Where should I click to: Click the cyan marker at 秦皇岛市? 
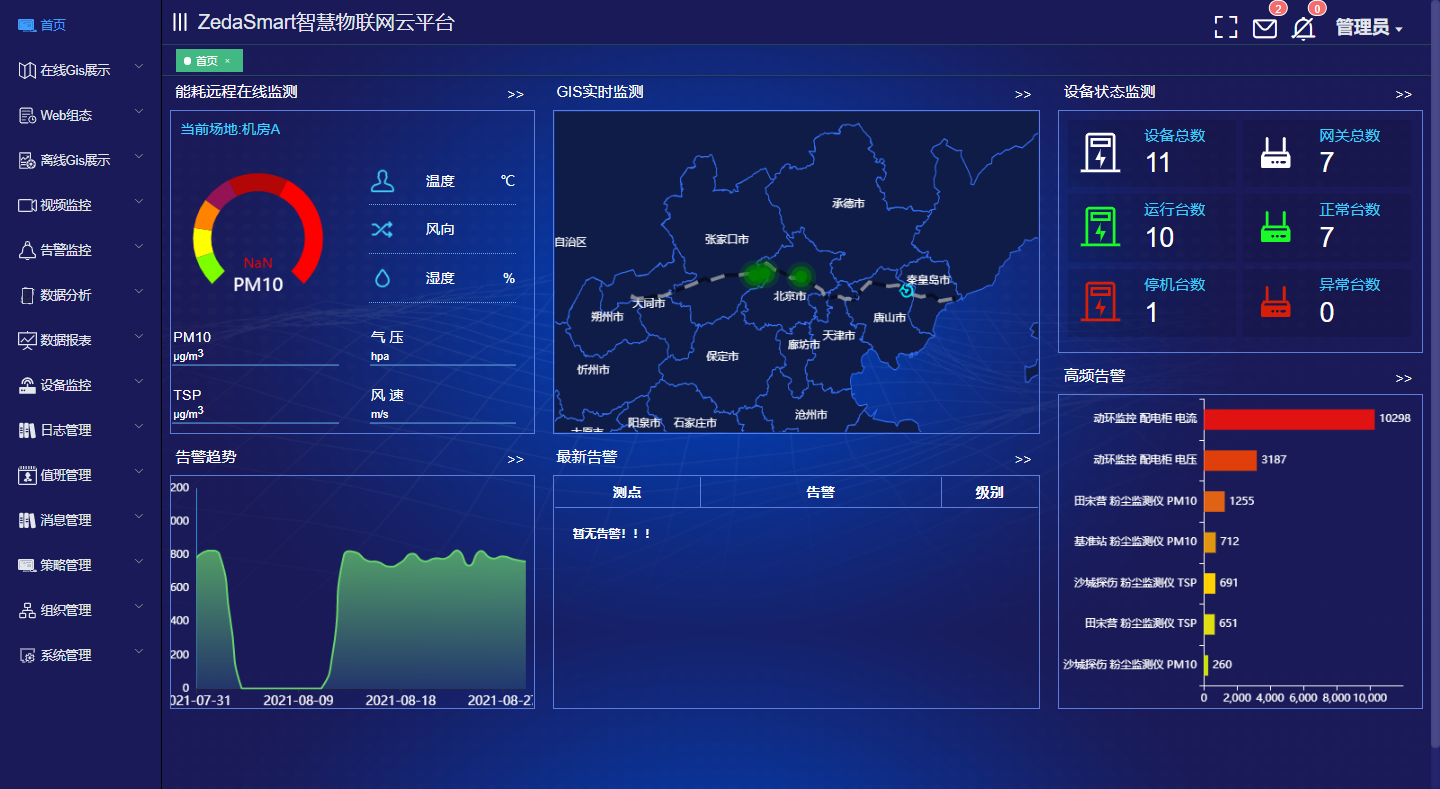(907, 291)
